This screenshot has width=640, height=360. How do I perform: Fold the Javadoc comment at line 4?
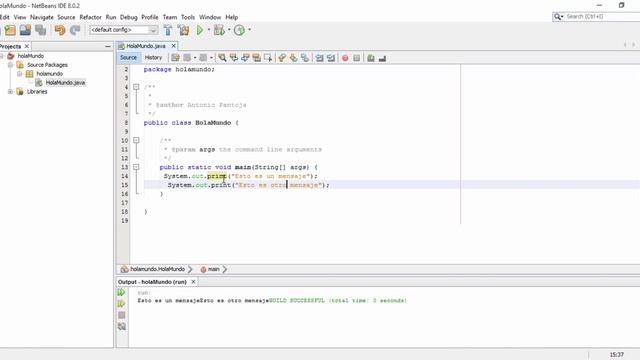tap(136, 87)
